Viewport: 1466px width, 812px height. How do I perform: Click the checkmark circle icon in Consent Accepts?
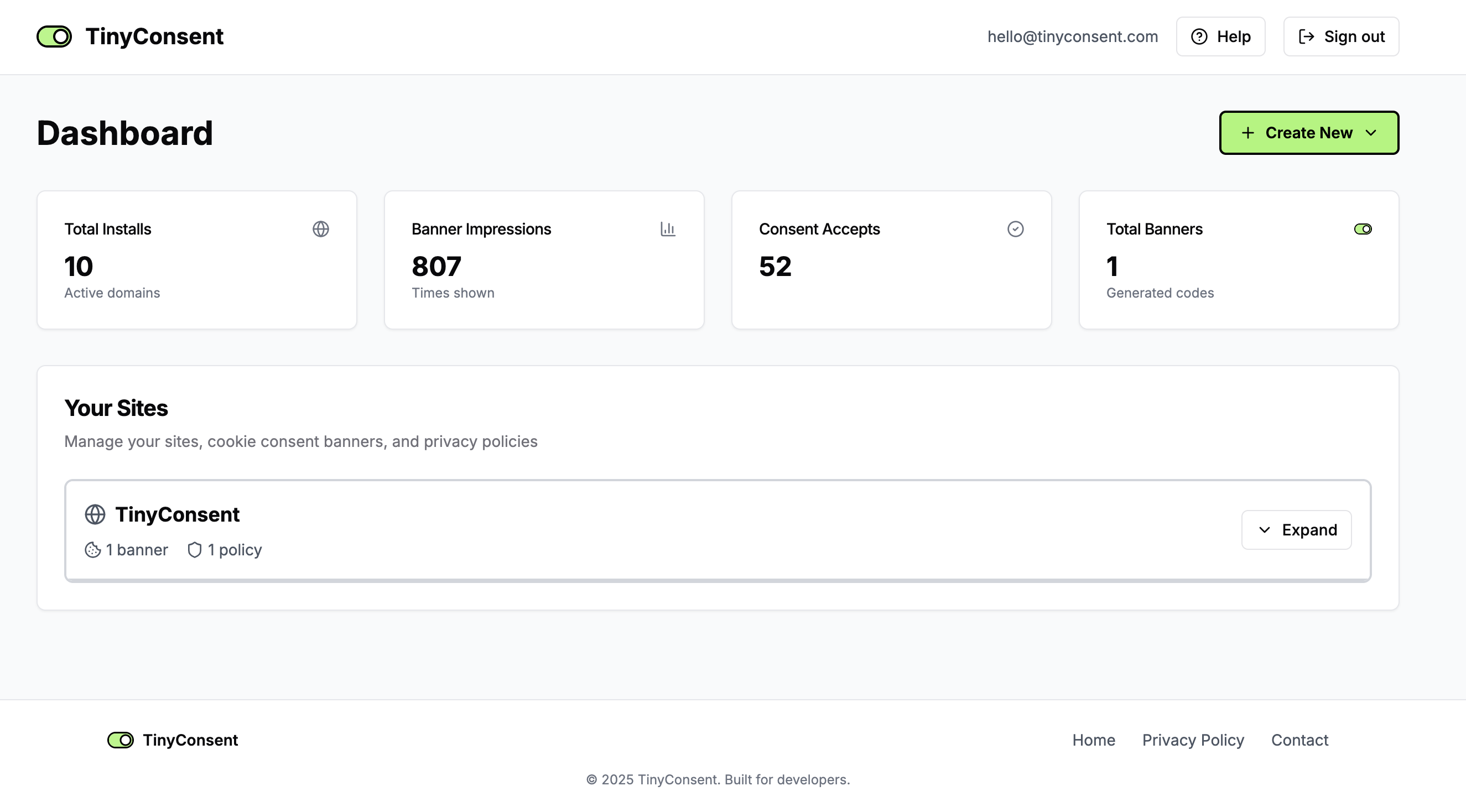1015,229
